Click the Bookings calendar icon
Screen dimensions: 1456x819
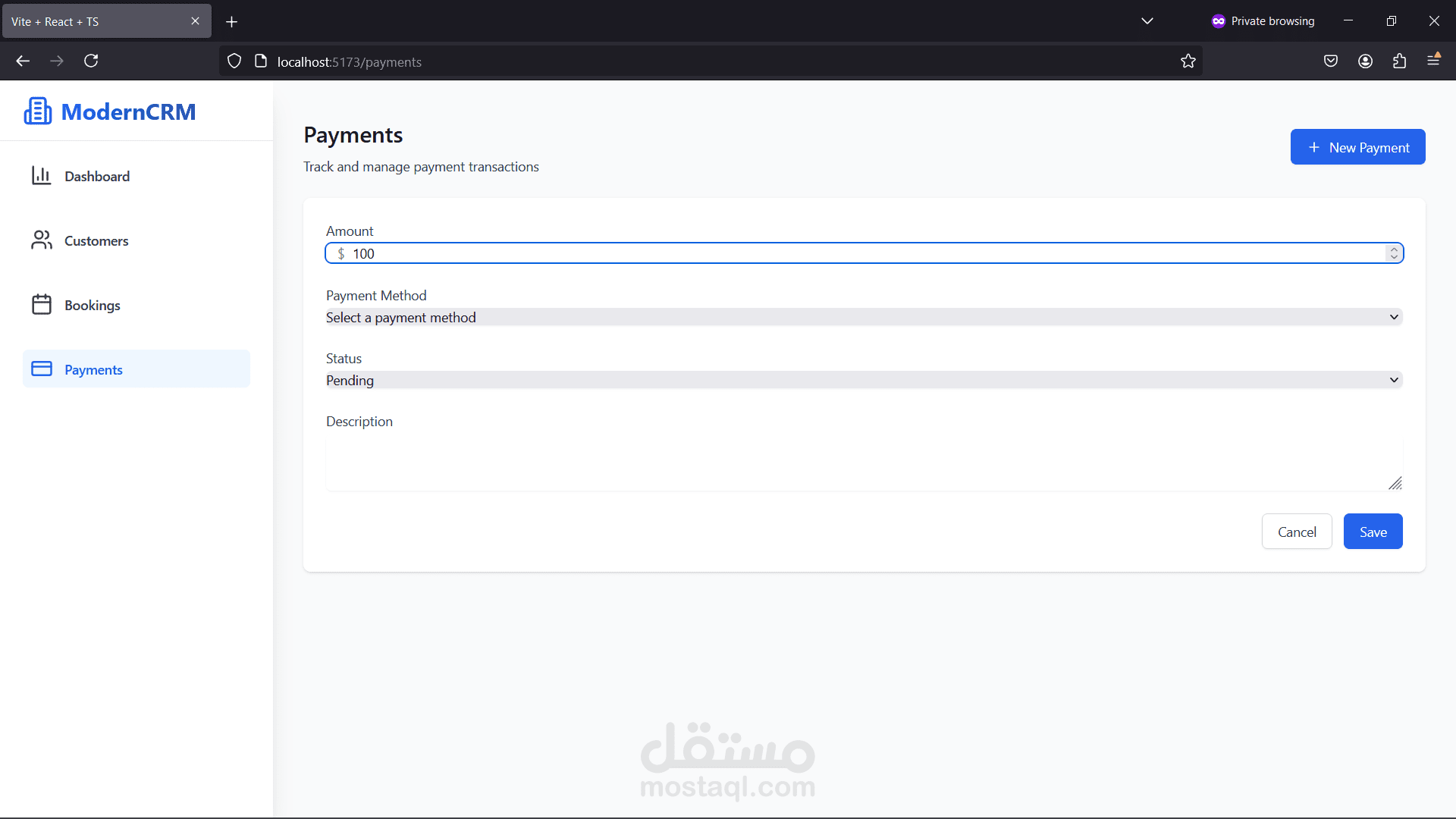click(x=41, y=305)
